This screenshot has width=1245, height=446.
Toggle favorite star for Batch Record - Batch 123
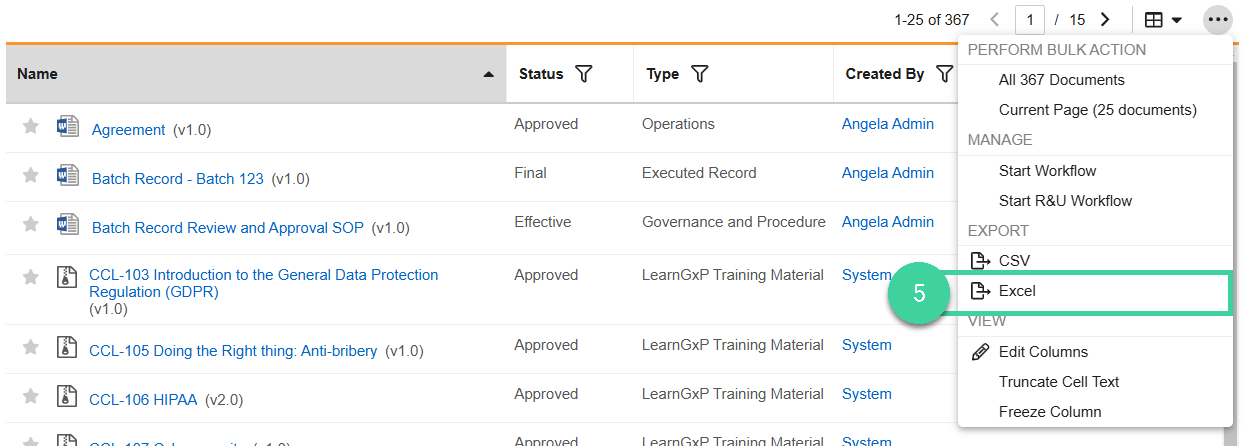pyautogui.click(x=31, y=175)
